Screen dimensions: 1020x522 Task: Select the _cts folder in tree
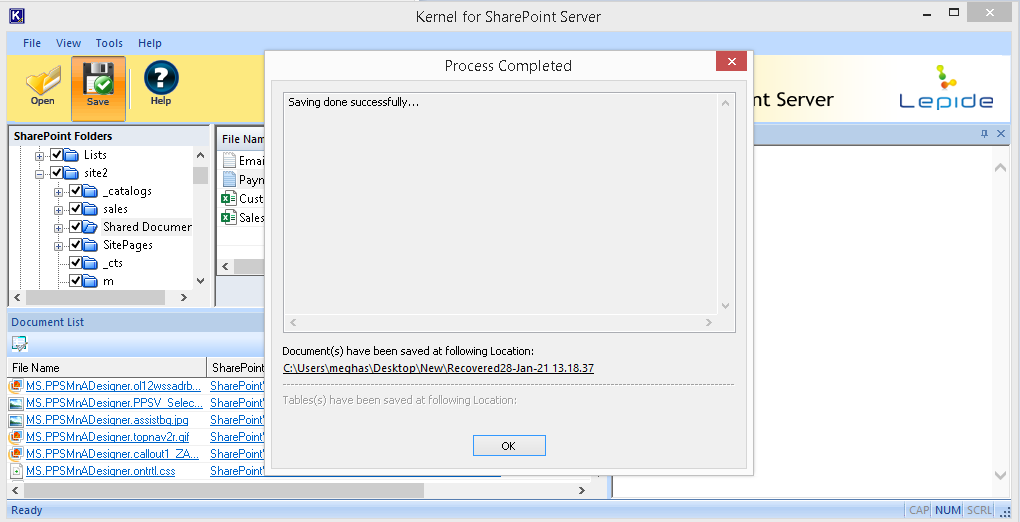(113, 263)
